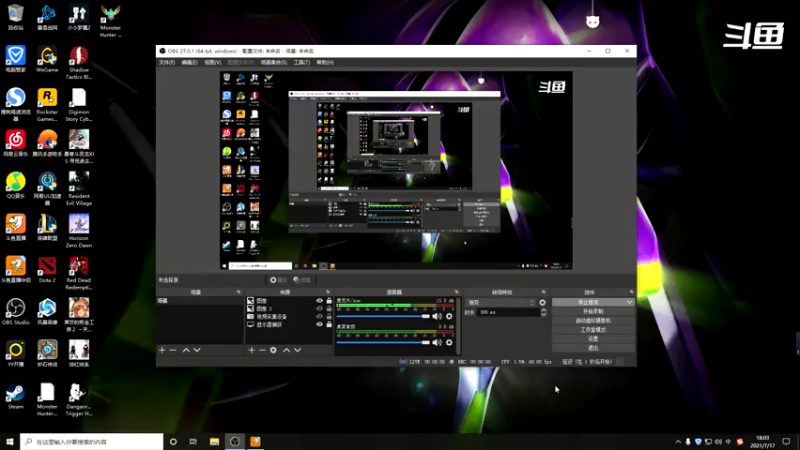Click the Settings button in Controls
This screenshot has height=450, width=800.
tap(593, 339)
